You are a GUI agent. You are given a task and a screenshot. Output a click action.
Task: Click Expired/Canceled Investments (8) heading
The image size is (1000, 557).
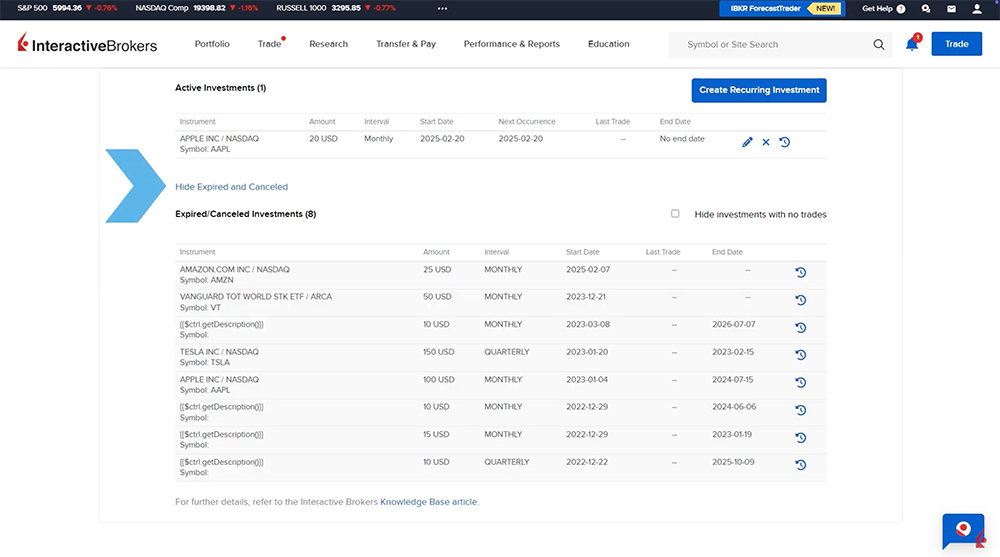pos(246,214)
